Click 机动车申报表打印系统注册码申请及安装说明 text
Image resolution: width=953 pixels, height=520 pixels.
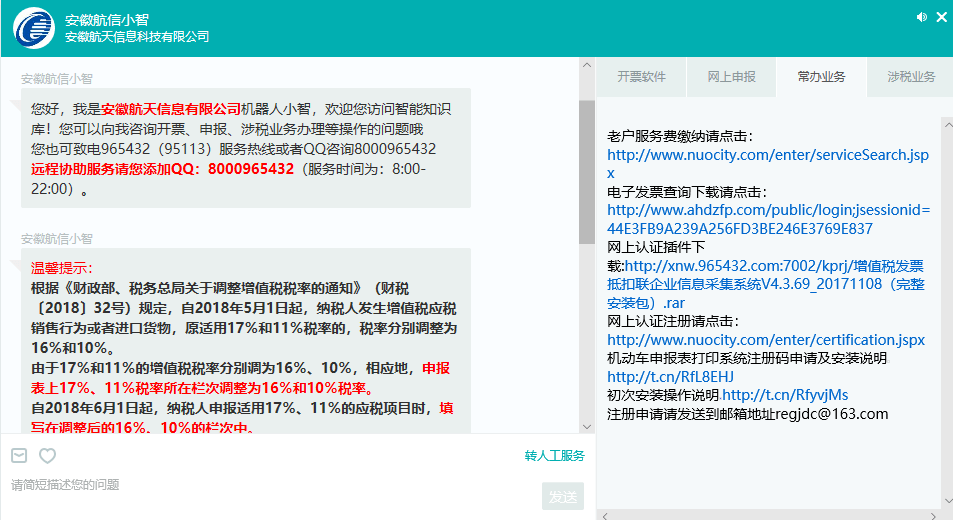point(747,358)
